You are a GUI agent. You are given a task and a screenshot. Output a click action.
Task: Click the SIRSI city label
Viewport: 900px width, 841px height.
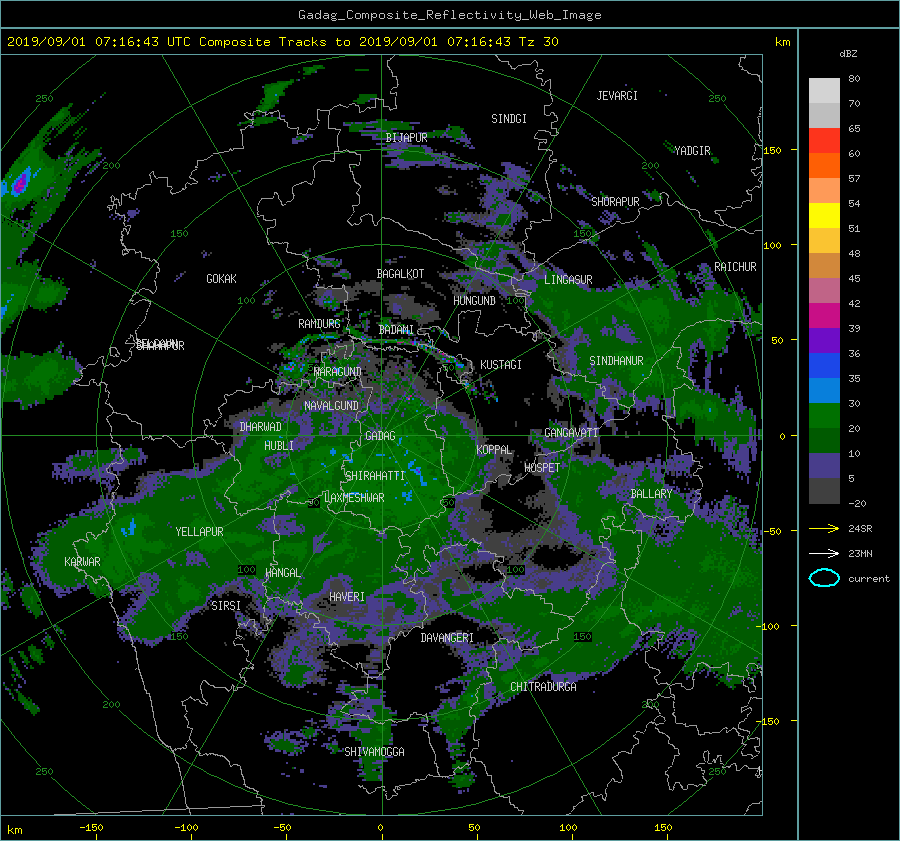pyautogui.click(x=226, y=606)
